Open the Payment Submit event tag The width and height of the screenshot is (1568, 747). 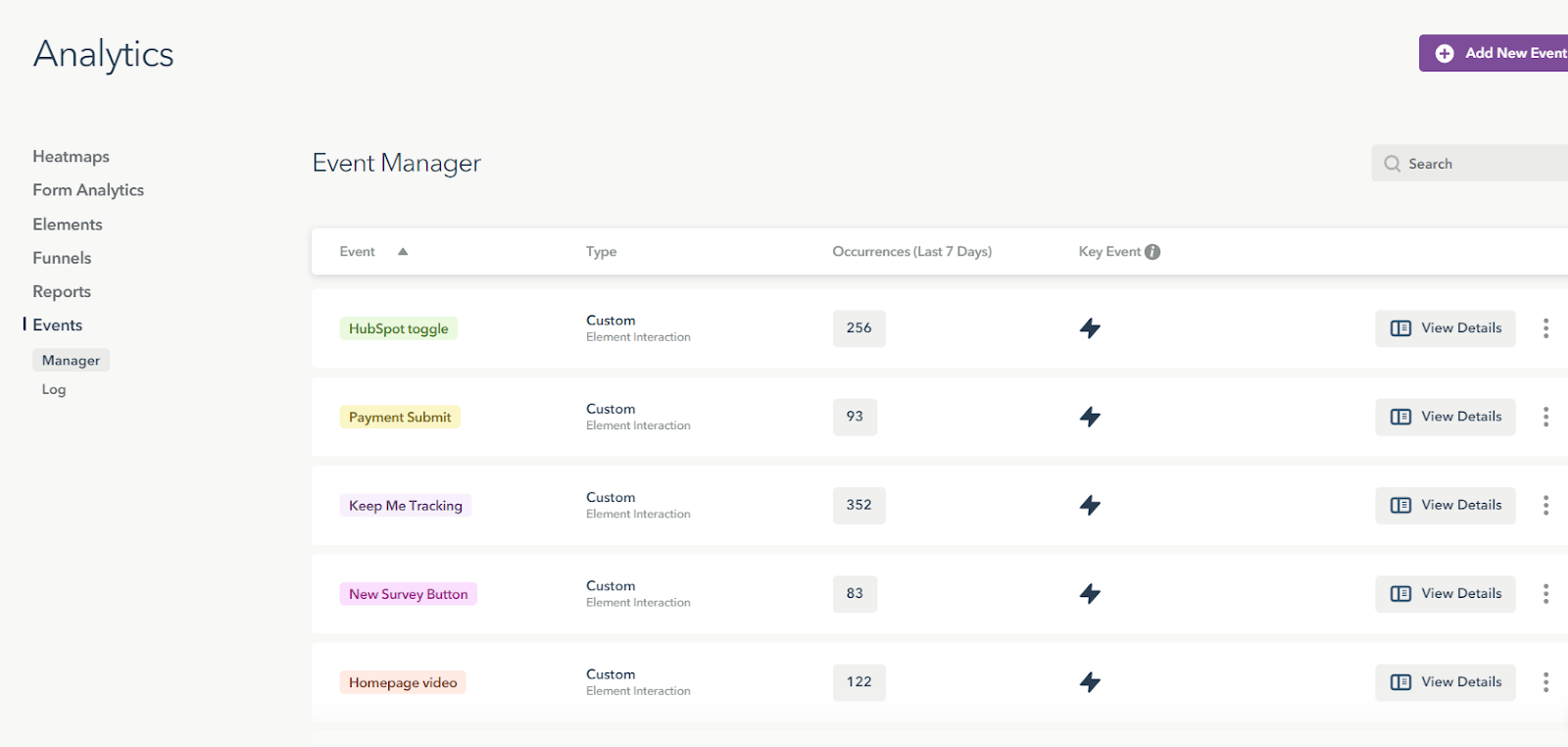[x=400, y=417]
